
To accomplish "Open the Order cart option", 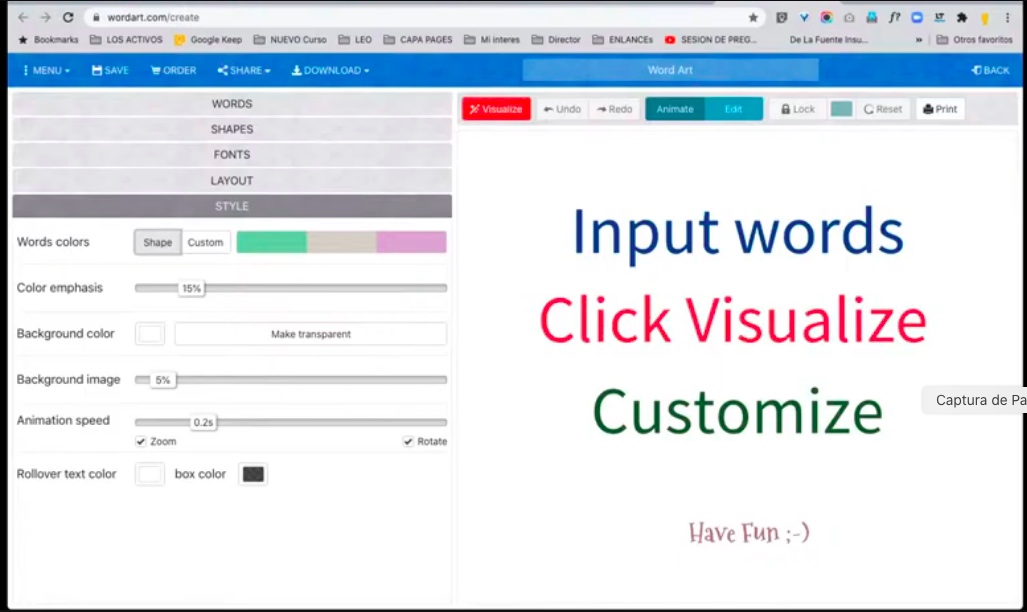I will tap(173, 70).
